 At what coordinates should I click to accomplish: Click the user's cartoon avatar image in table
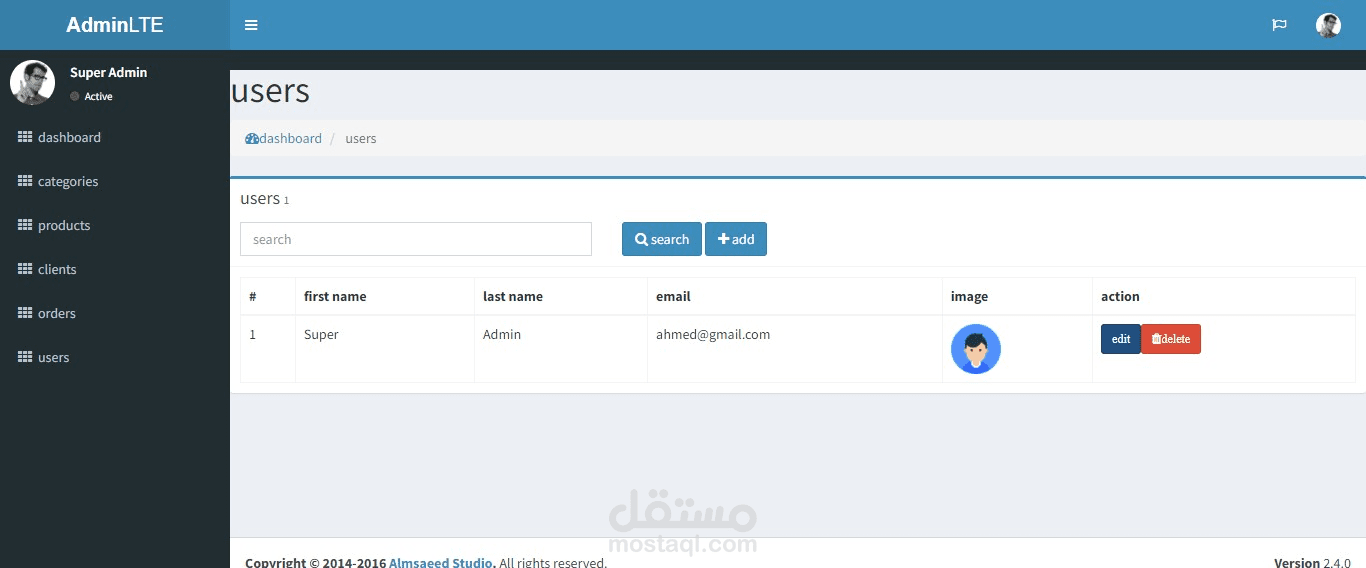[x=976, y=349]
